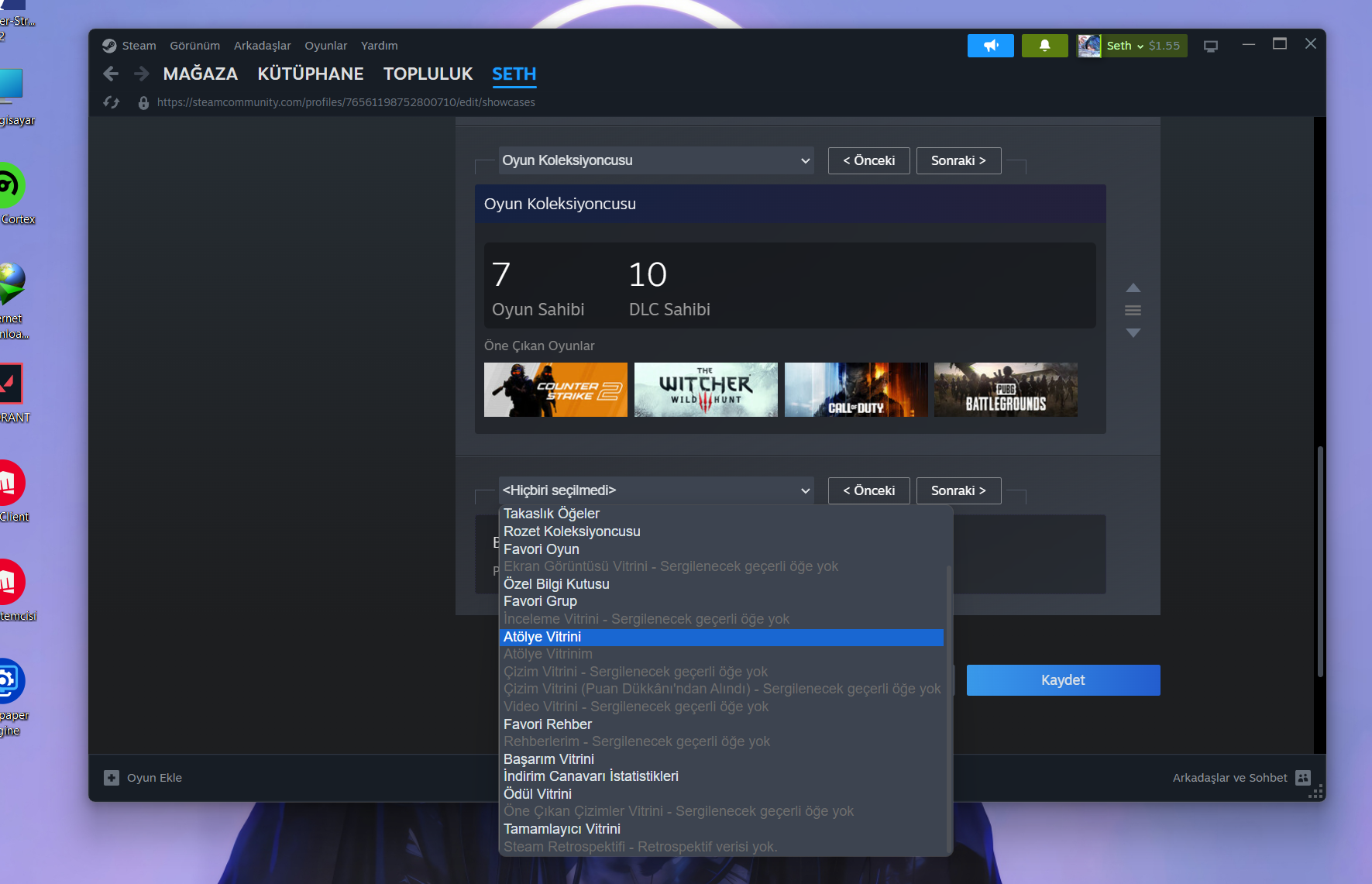Switch to Big Picture mode icon
The height and width of the screenshot is (884, 1372).
(x=1211, y=46)
